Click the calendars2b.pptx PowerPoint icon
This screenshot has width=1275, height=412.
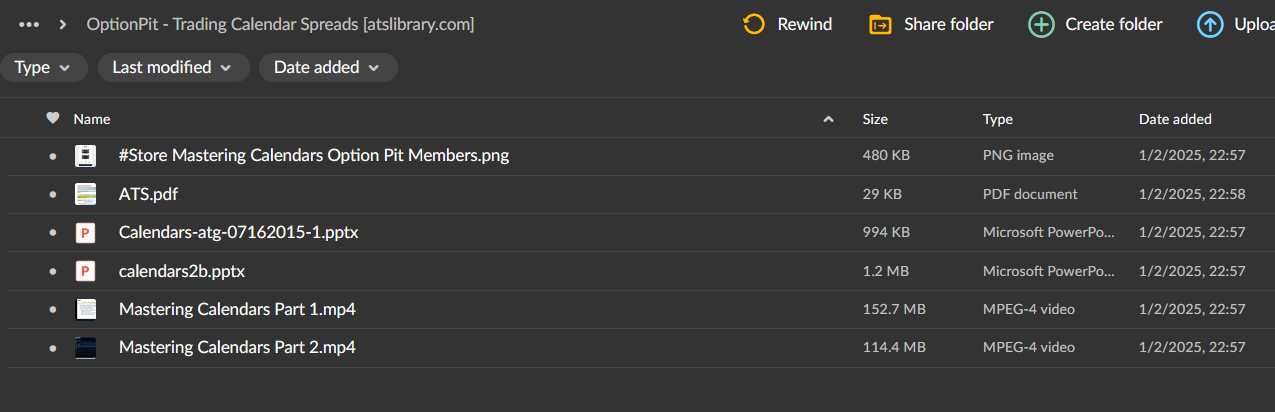86,271
